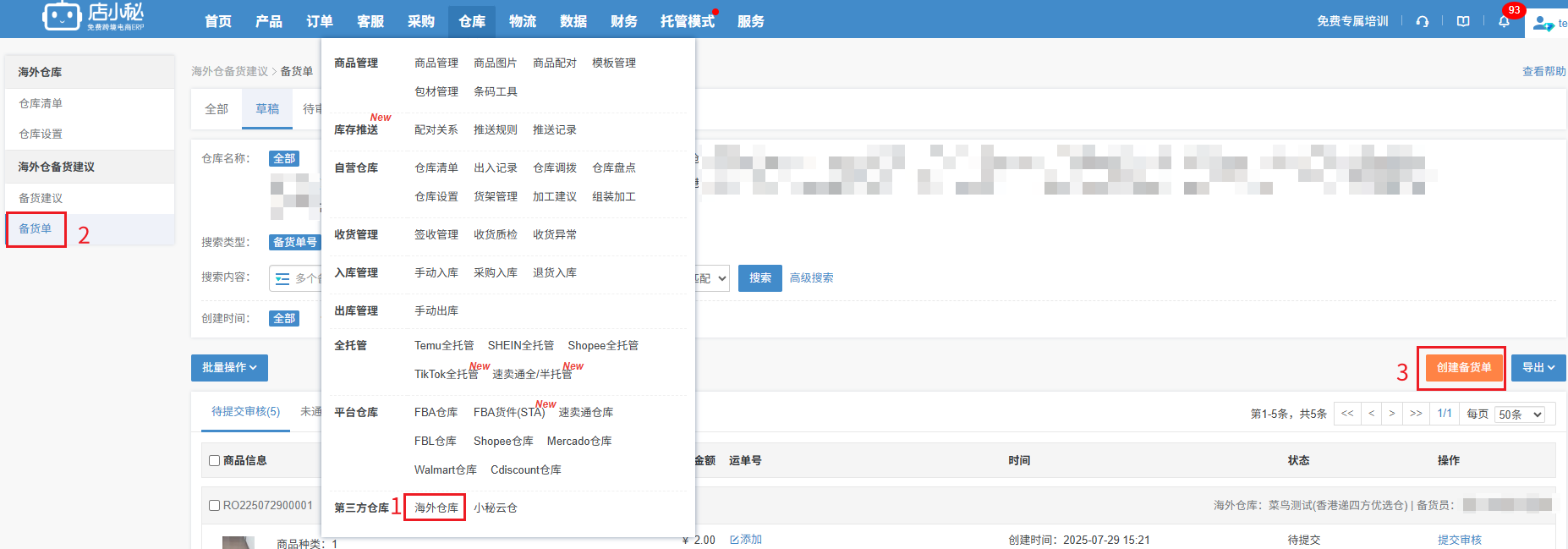Open TikTok全托管 in the menu

[447, 374]
